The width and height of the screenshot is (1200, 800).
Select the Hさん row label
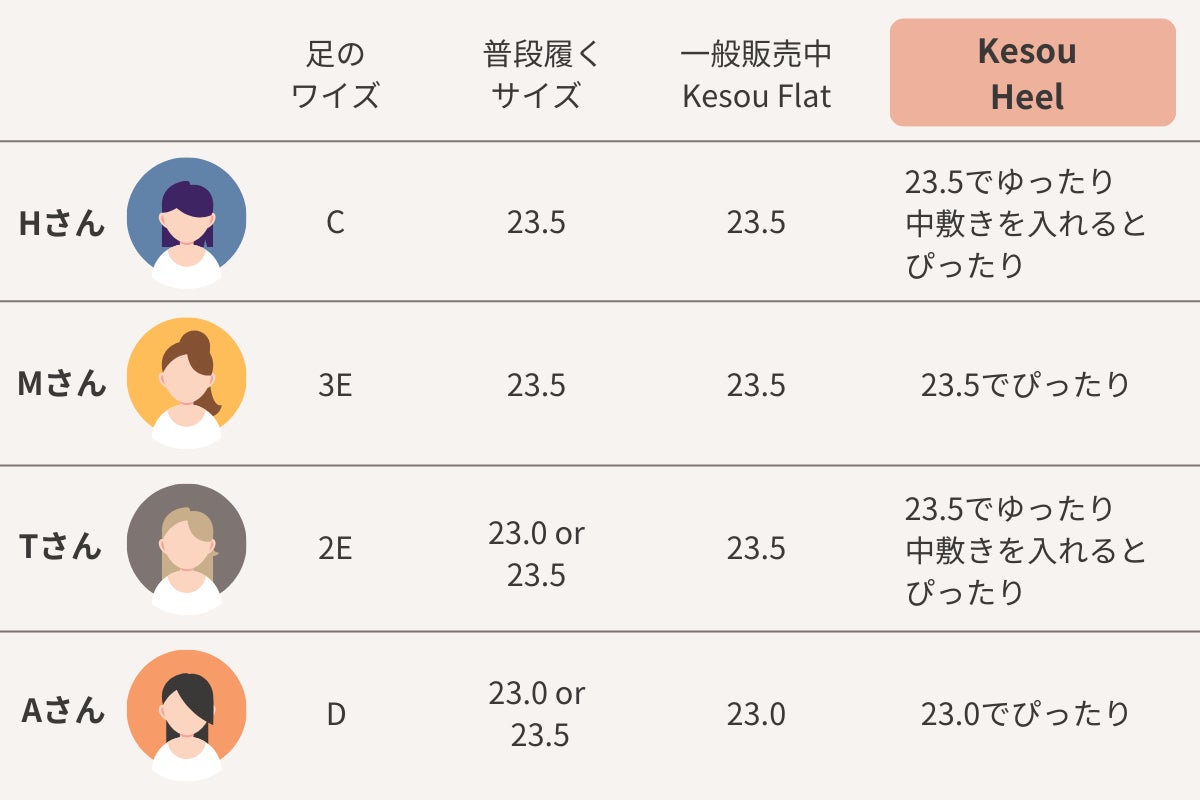(x=61, y=223)
